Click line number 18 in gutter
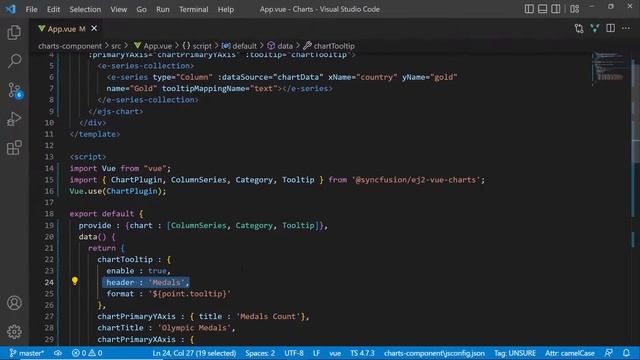 pos(49,213)
